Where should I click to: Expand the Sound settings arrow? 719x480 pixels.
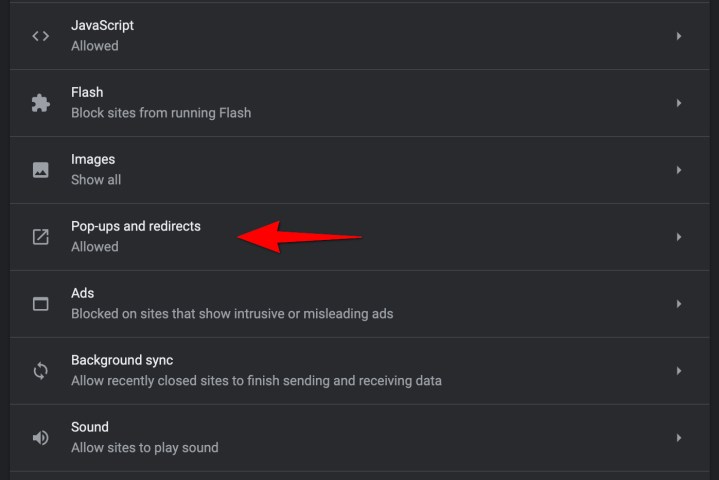[678, 438]
